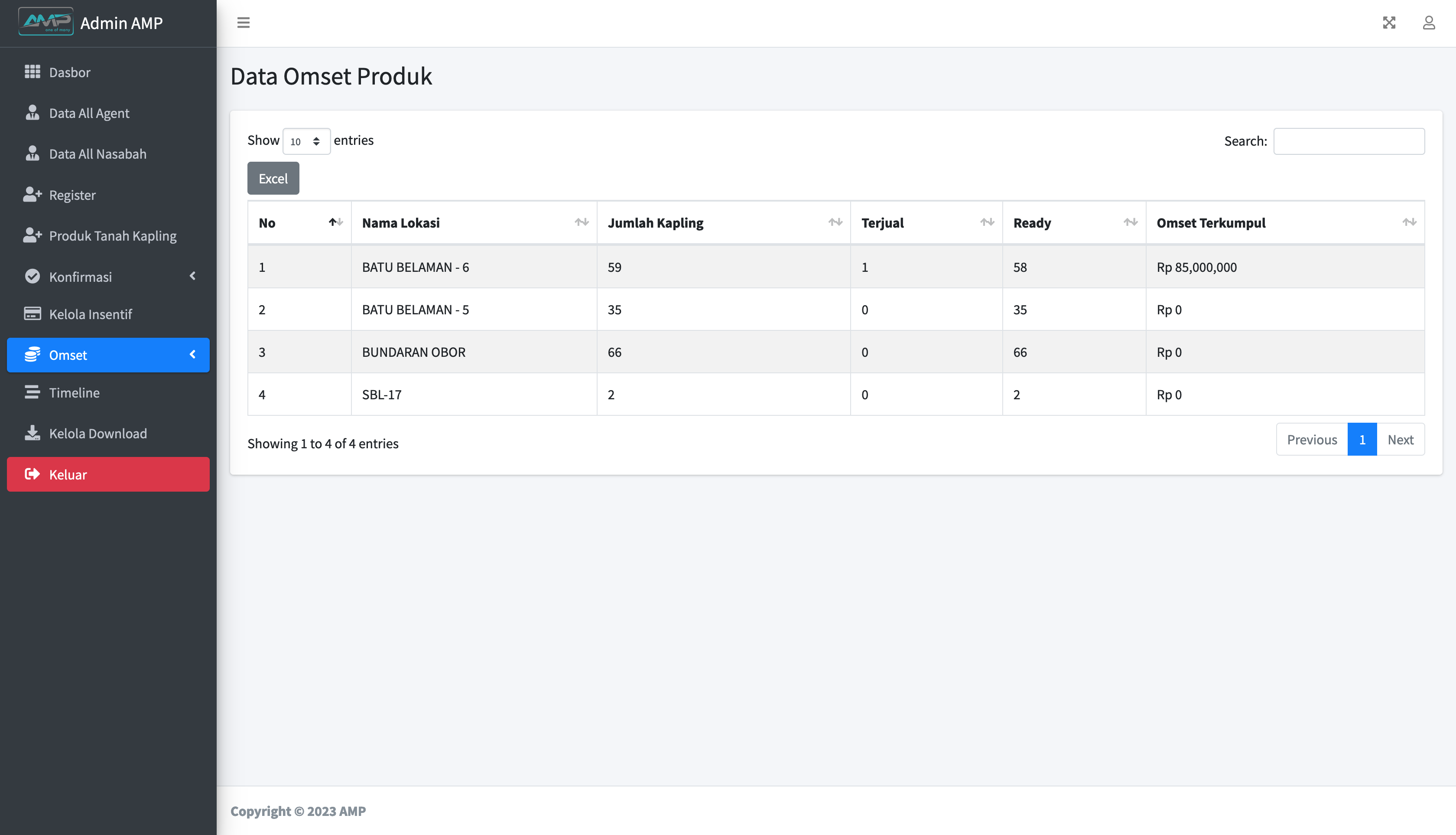
Task: Click the BUNDARAN OBOR Rp 0 value
Action: coord(1169,352)
